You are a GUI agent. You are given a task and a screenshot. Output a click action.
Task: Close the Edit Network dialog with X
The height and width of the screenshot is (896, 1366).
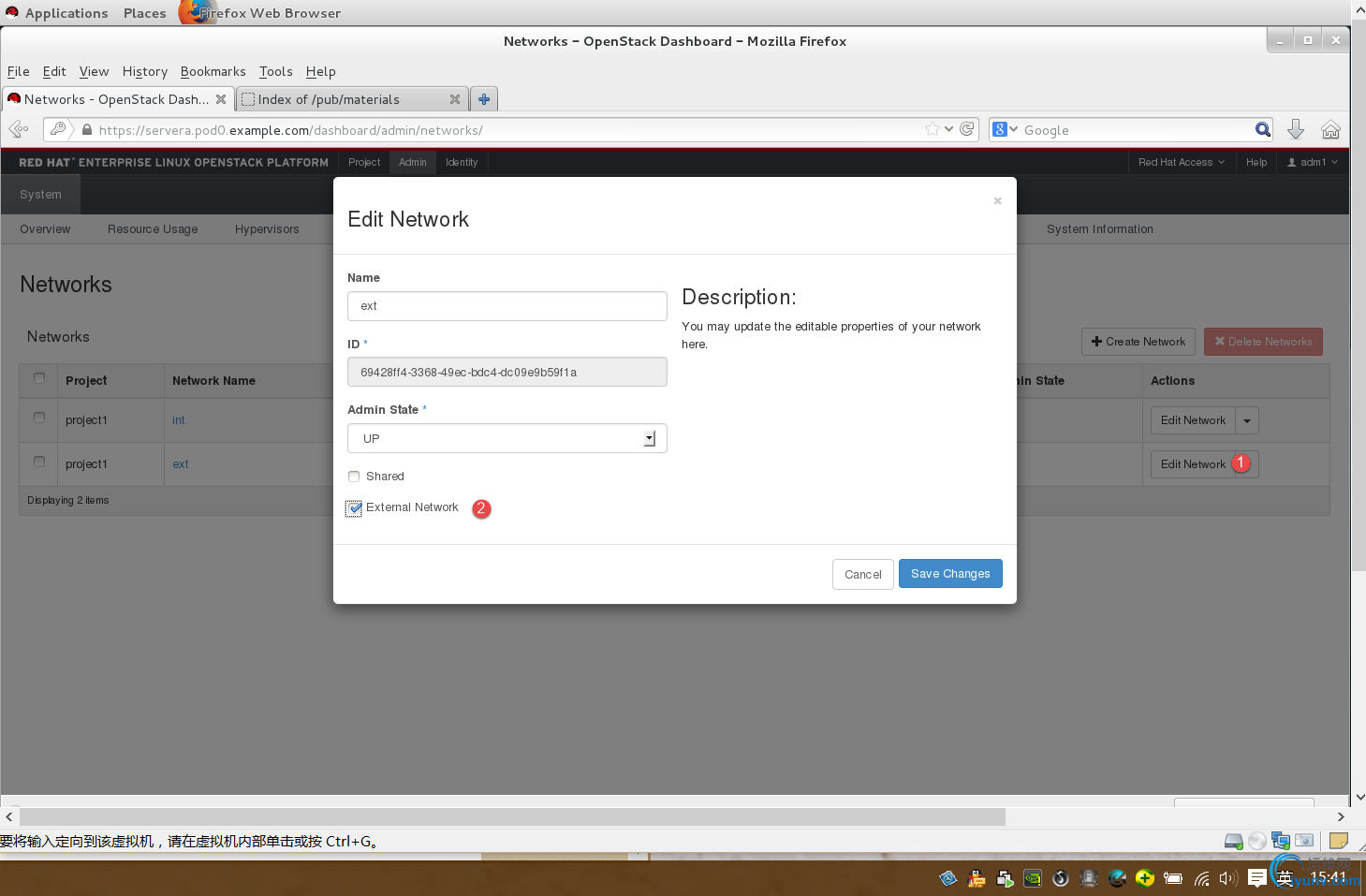tap(997, 200)
